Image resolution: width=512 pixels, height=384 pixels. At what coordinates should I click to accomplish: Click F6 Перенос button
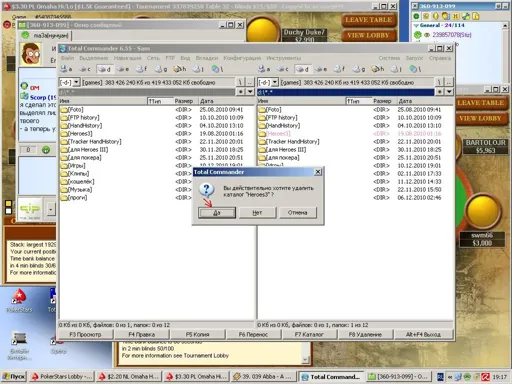click(253, 334)
